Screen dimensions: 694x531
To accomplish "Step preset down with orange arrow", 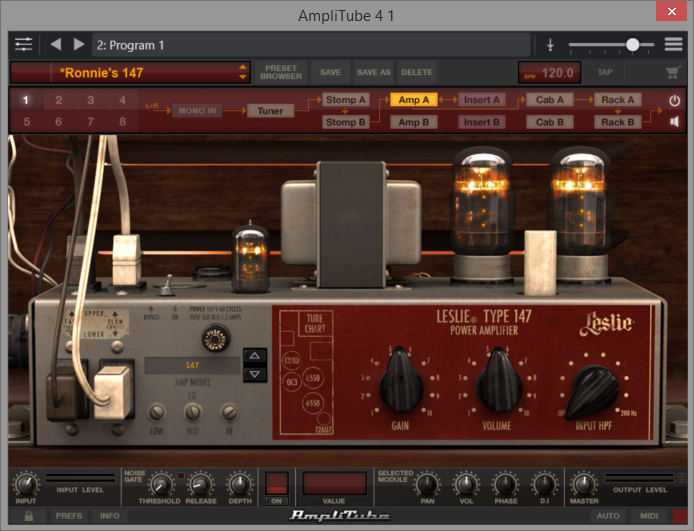I will coord(243,77).
